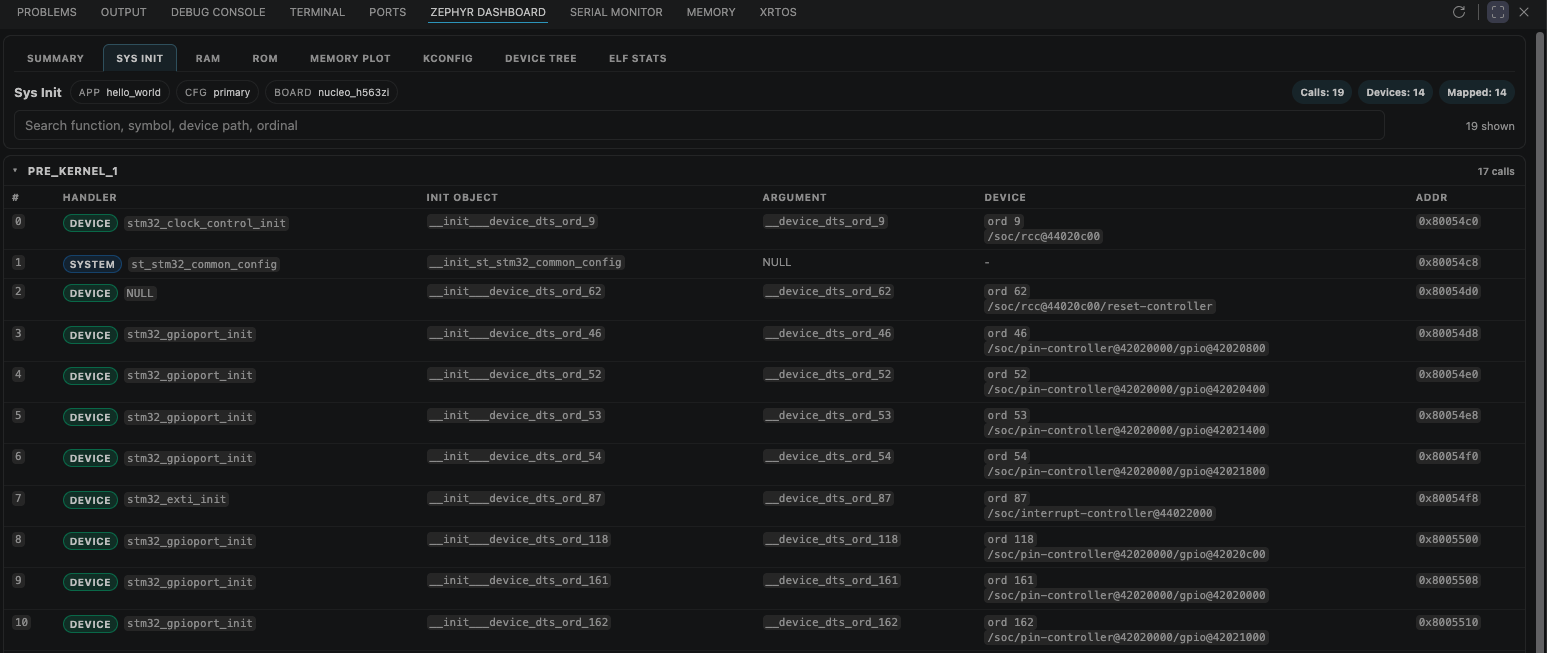Click the CFG primary chip
The height and width of the screenshot is (653, 1547).
tap(217, 92)
